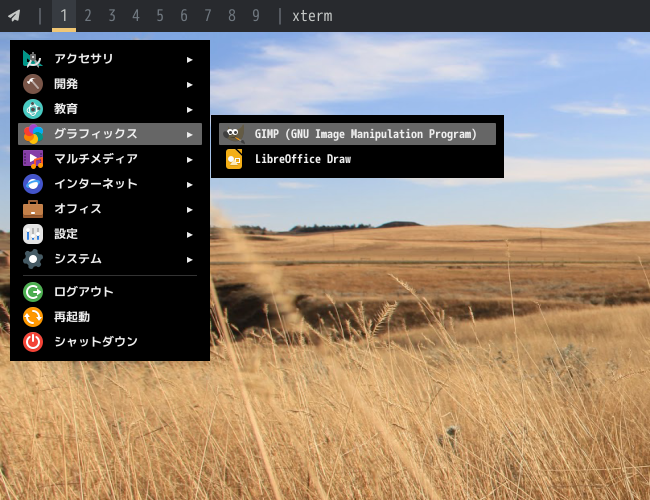
Task: Open the 教育 menu entry
Action: coord(110,109)
